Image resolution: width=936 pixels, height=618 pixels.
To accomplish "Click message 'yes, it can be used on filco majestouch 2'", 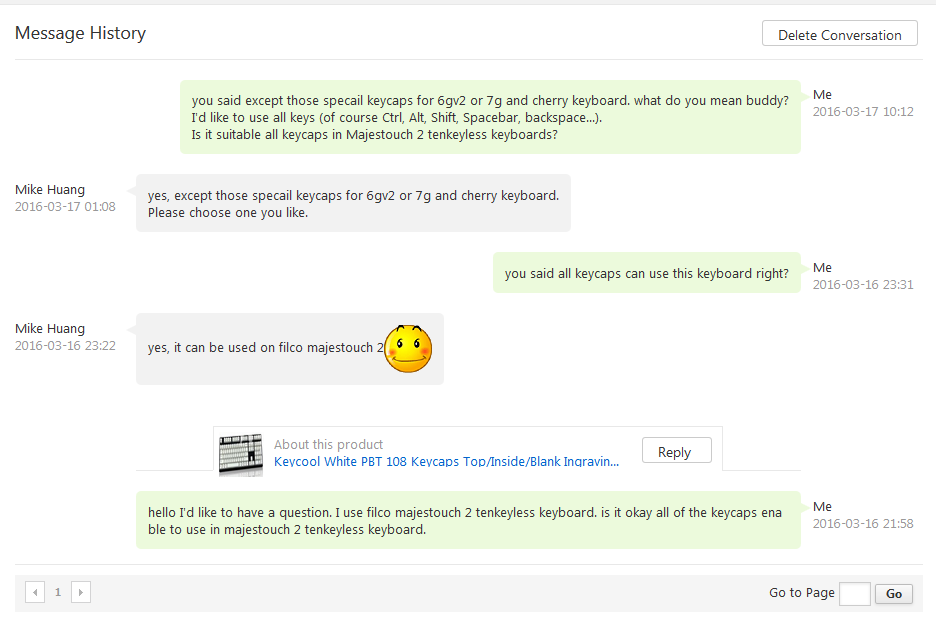I will [266, 348].
